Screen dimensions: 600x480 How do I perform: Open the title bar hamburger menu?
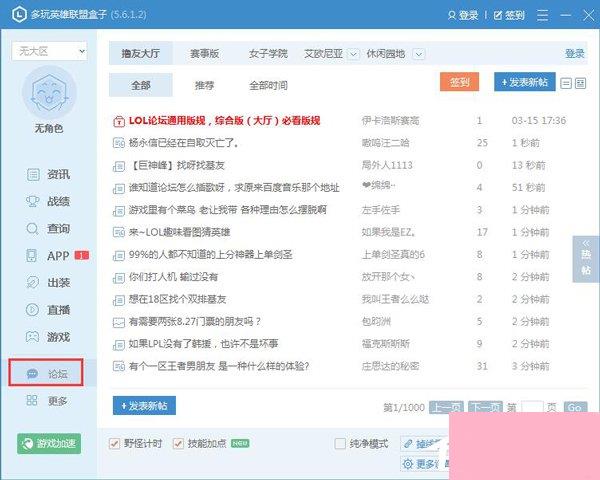(x=542, y=15)
